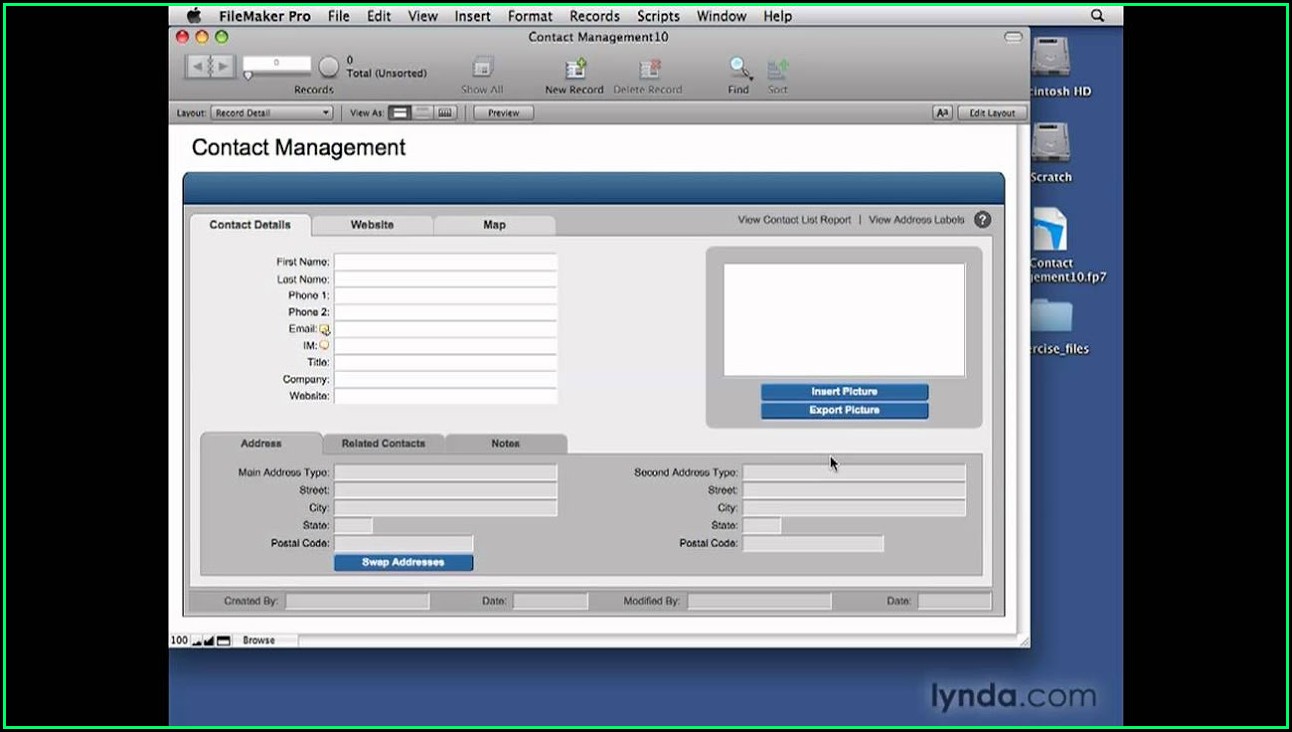The height and width of the screenshot is (732, 1292).
Task: Select the Contact Details tab
Action: pos(250,225)
